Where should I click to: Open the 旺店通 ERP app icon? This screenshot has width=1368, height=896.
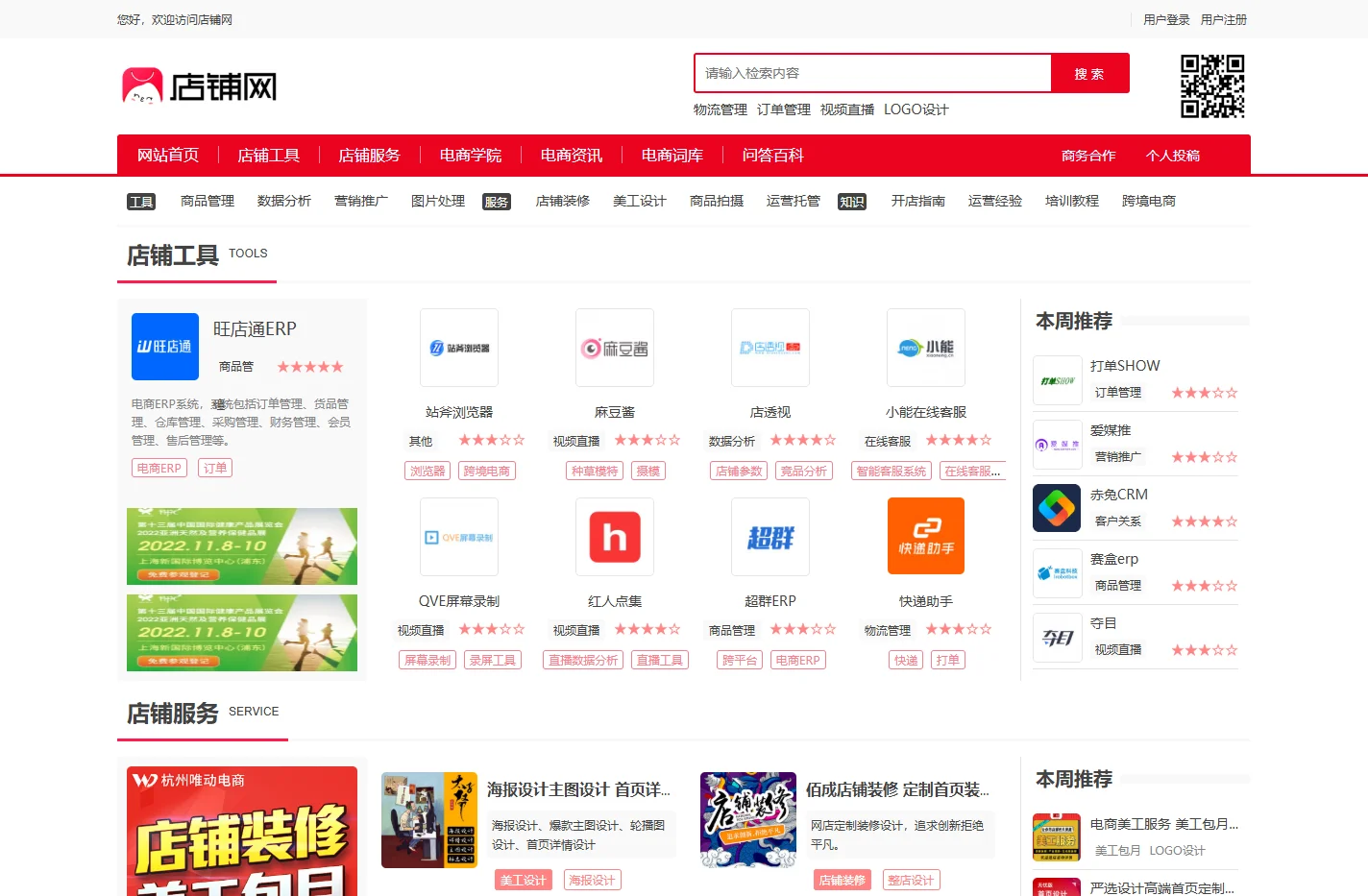(x=165, y=347)
